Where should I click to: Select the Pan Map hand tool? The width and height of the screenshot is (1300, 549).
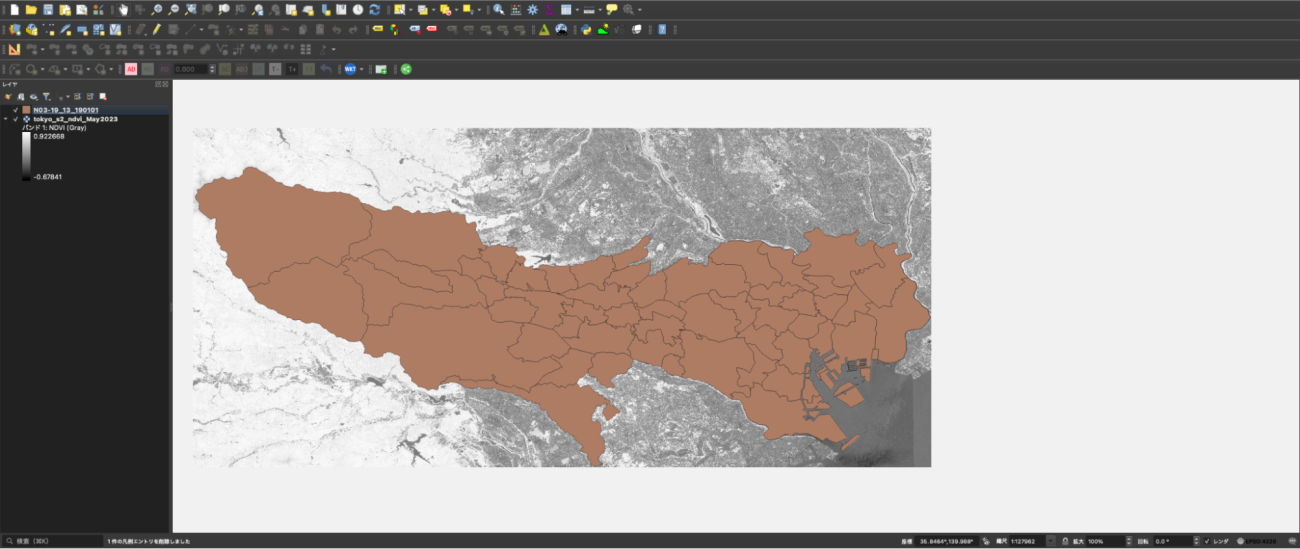click(123, 9)
